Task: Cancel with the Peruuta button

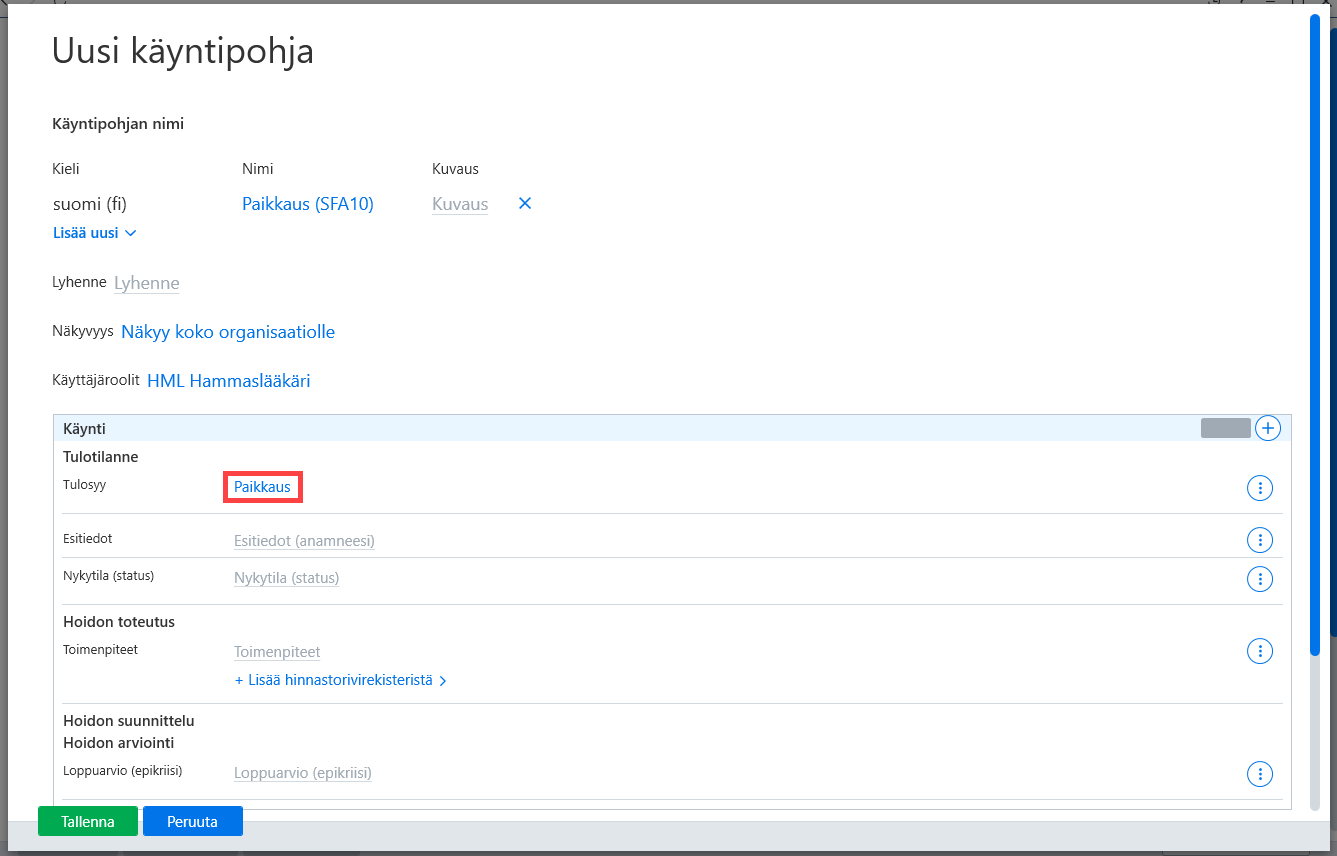Action: click(x=193, y=821)
